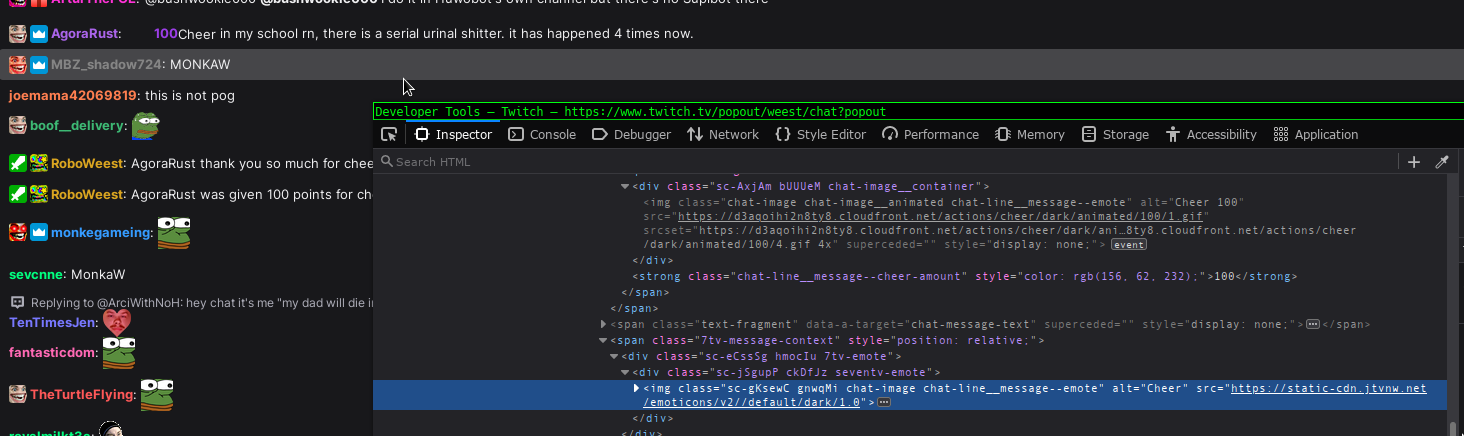1464x436 pixels.
Task: Click the srcset attribute text of the img
Action: click(999, 237)
